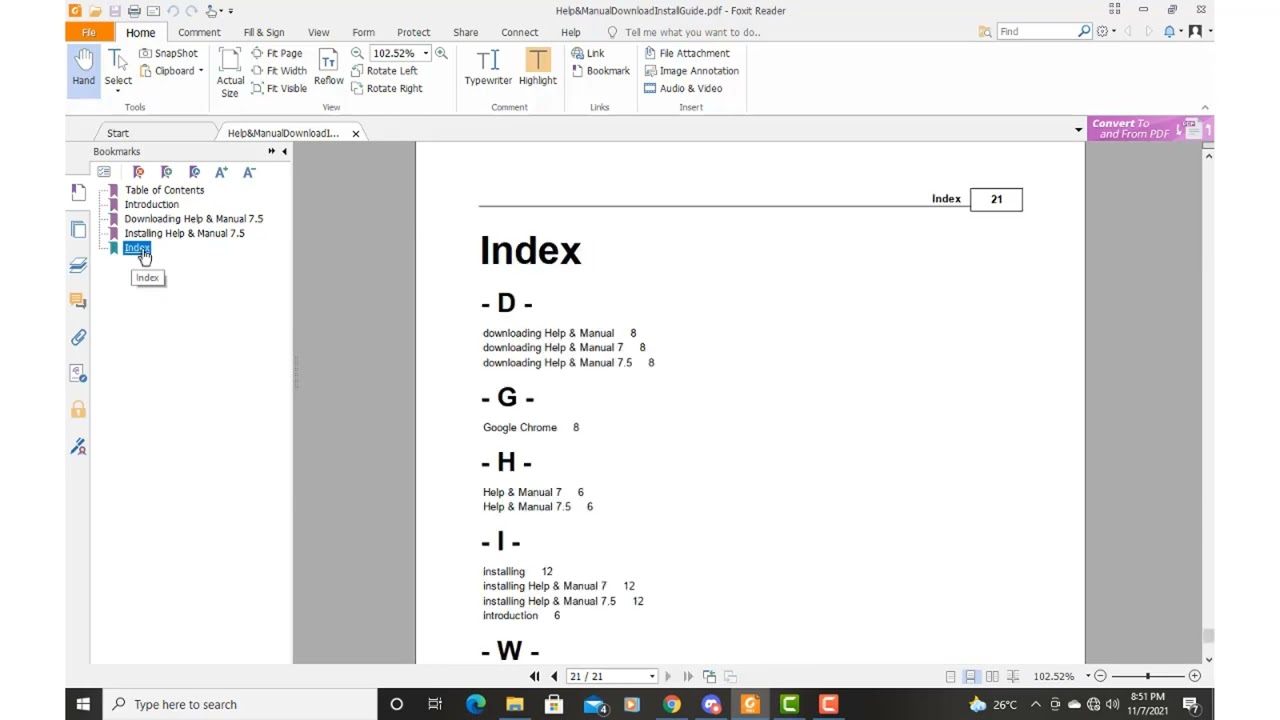
Task: Increase bookmark font size
Action: pos(221,172)
